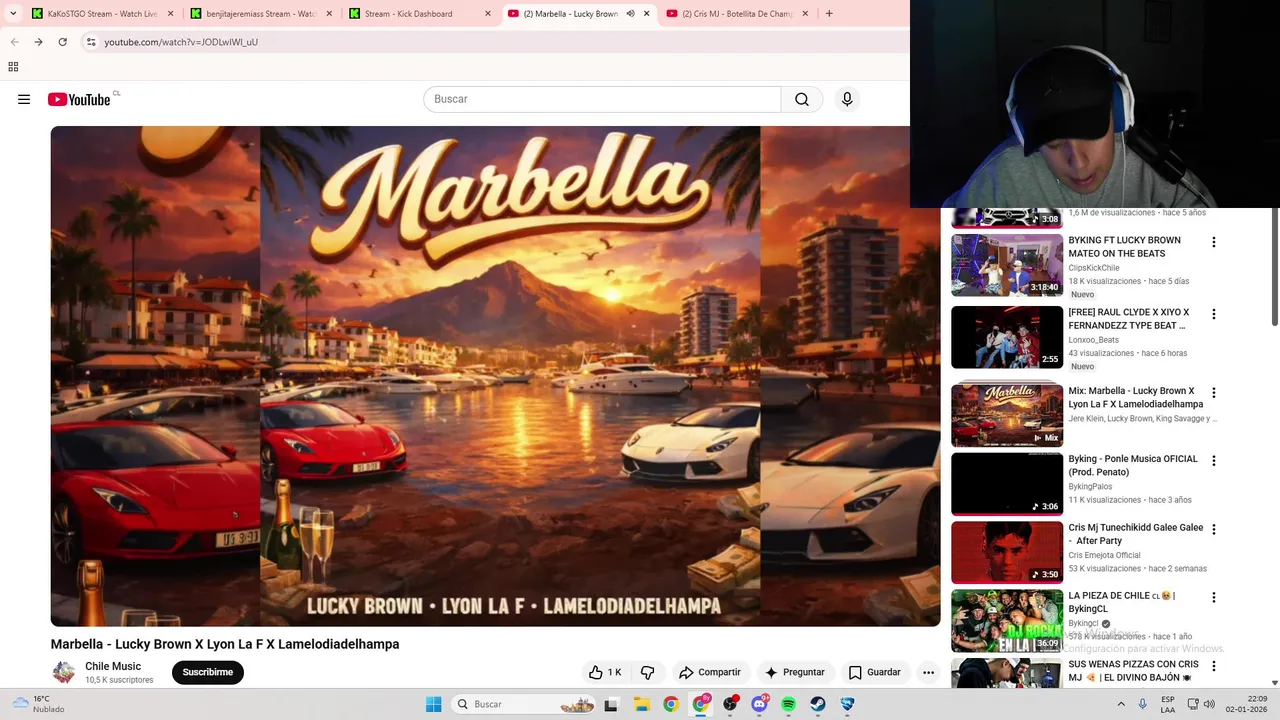Open the YouTube hamburger guide menu
Image resolution: width=1280 pixels, height=720 pixels.
point(24,99)
